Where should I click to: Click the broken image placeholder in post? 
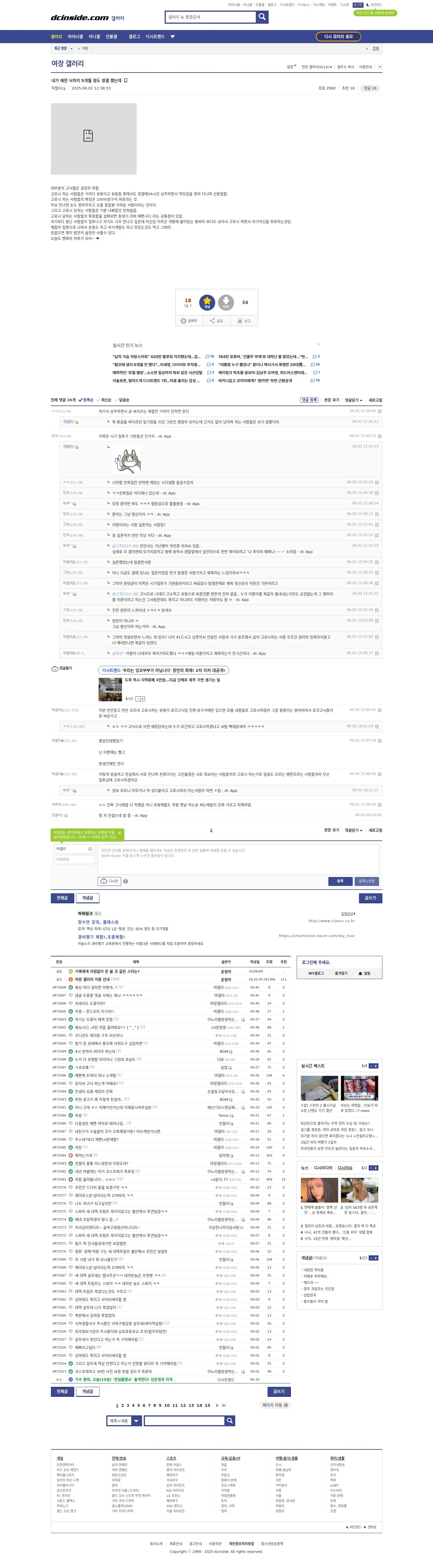pos(94,139)
